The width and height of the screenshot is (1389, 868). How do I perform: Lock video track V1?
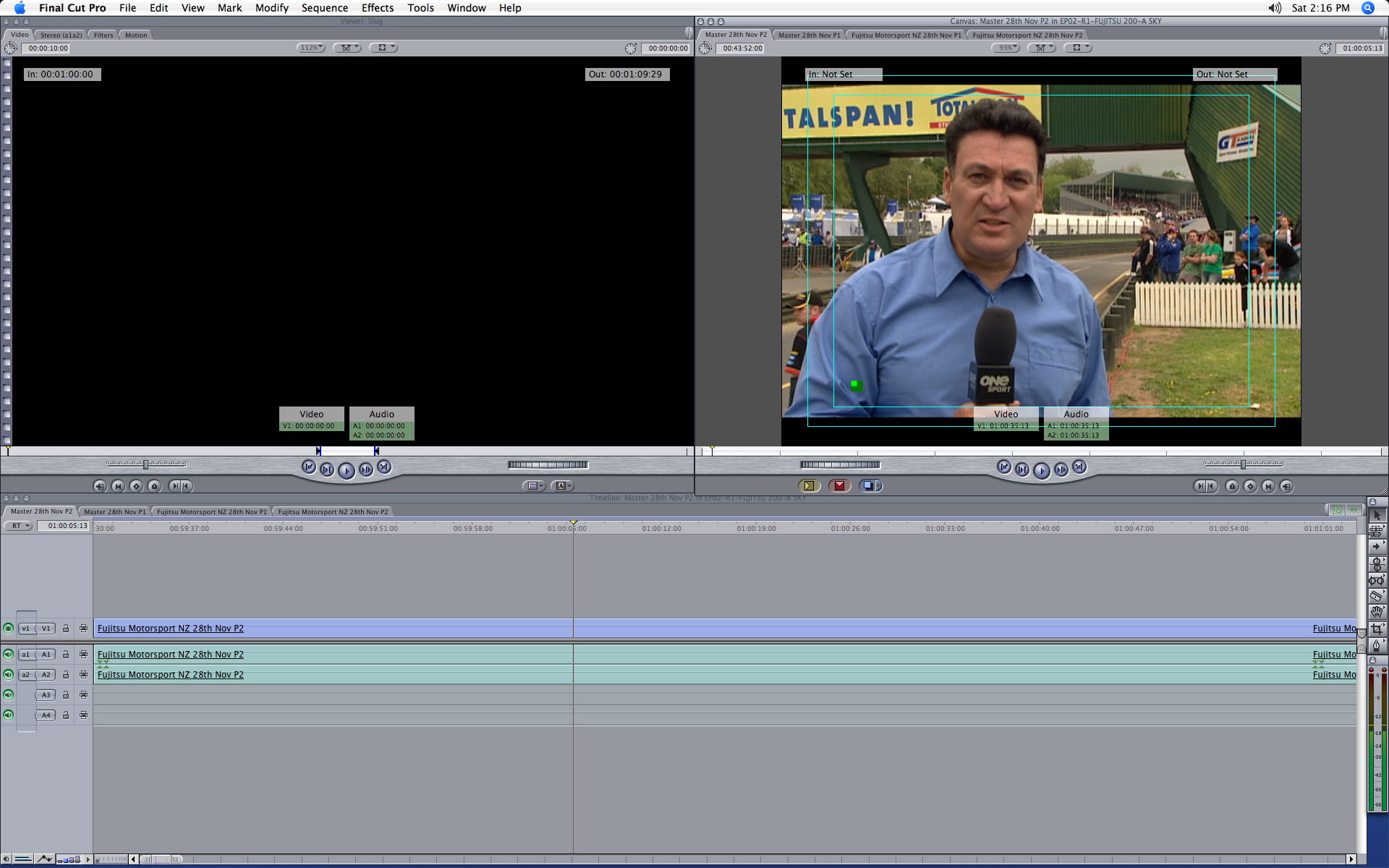click(x=65, y=629)
